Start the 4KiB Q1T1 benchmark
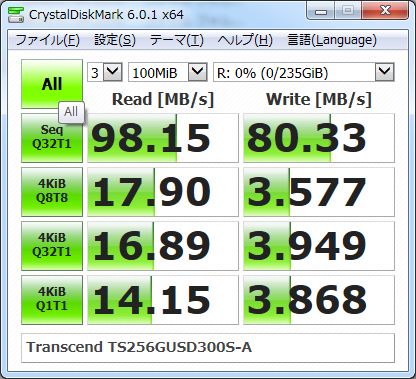The height and width of the screenshot is (379, 416). 52,300
